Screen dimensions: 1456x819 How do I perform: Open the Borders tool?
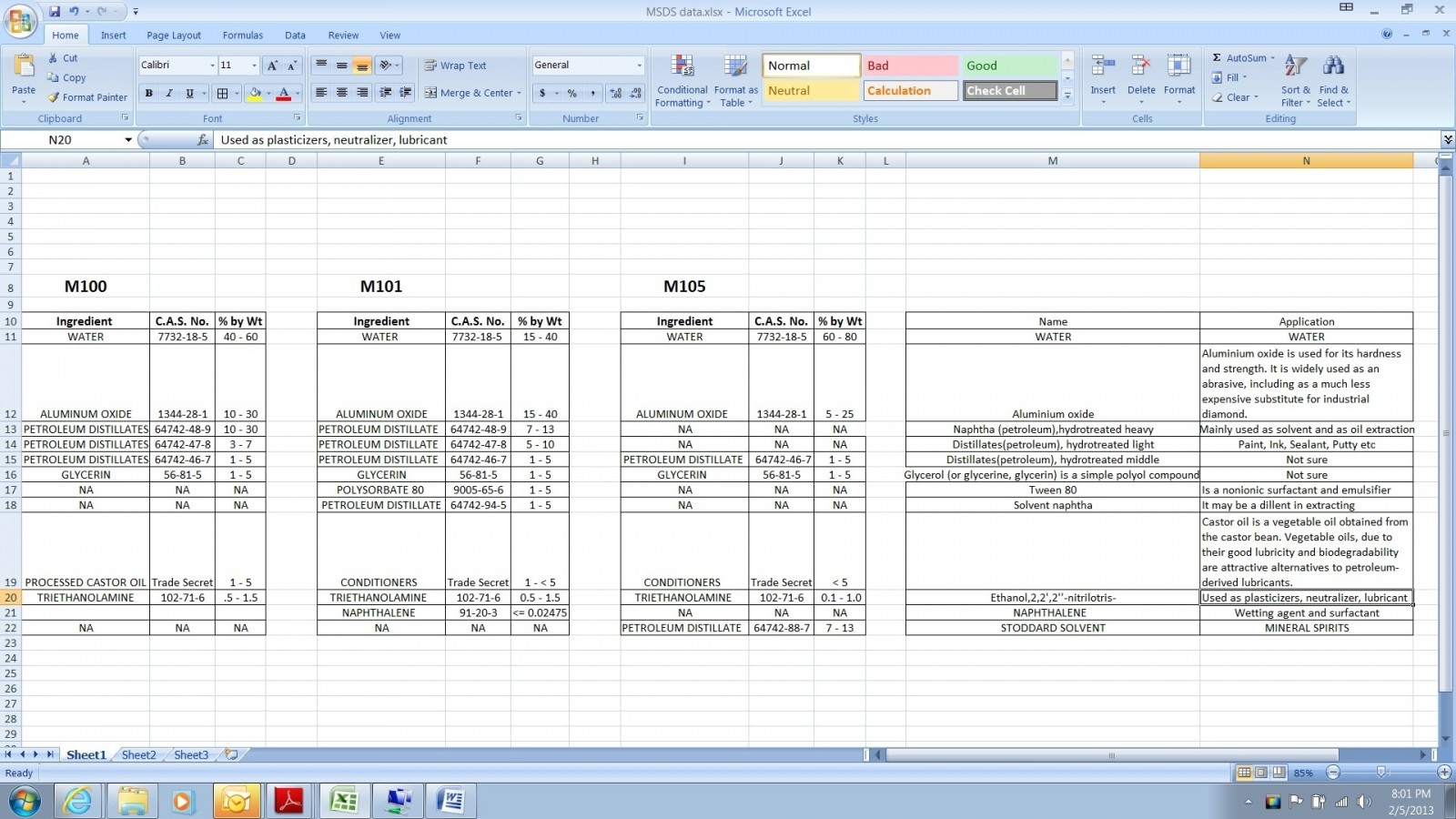click(222, 93)
